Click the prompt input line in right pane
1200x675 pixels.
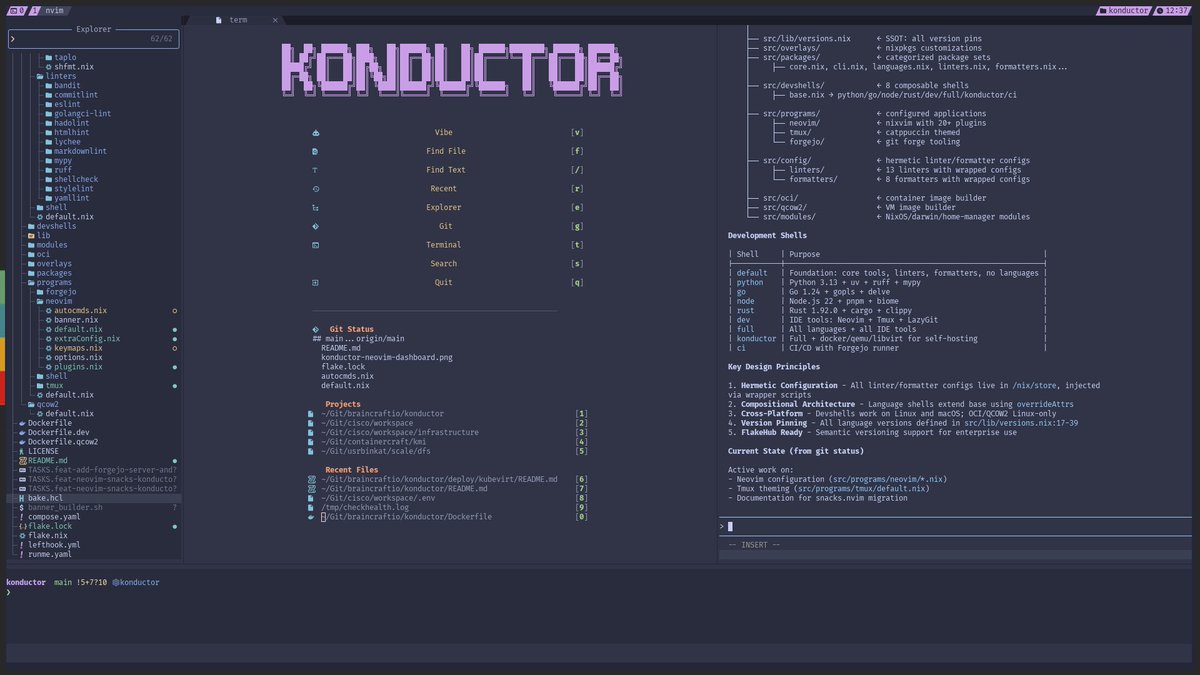[955, 526]
